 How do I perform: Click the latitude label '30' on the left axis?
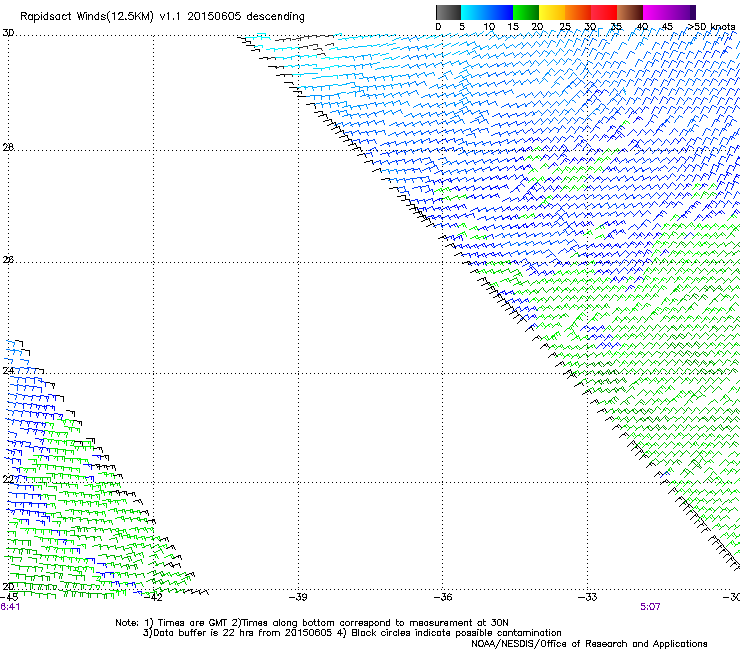[x=8, y=33]
